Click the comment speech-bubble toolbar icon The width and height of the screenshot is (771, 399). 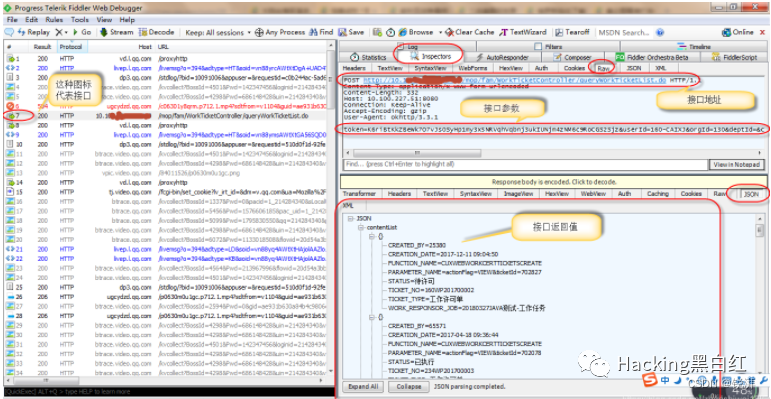tap(9, 32)
